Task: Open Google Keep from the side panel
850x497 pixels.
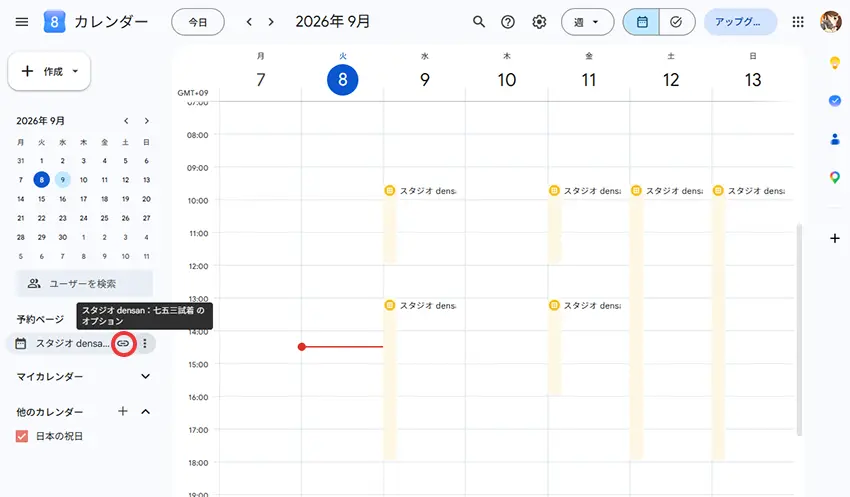Action: tap(835, 63)
